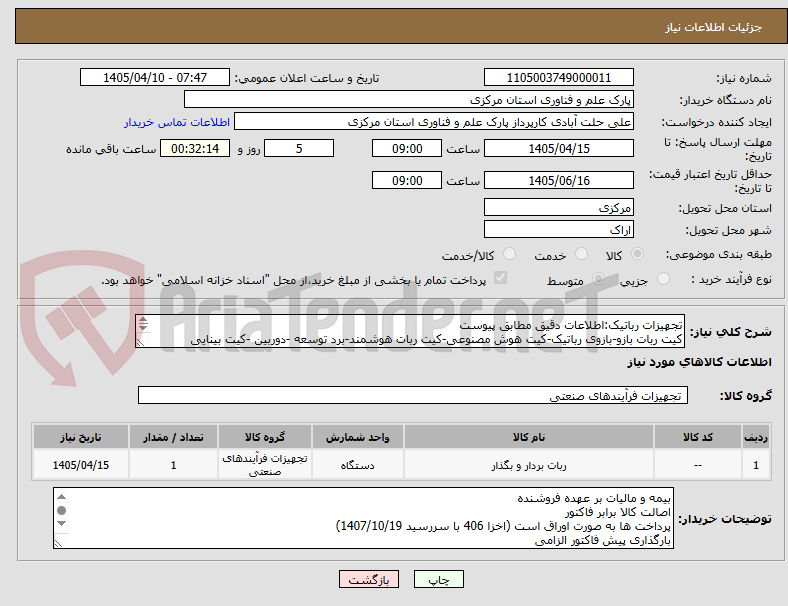Click the buyer notes text area
Image resolution: width=788 pixels, height=606 pixels.
point(363,518)
